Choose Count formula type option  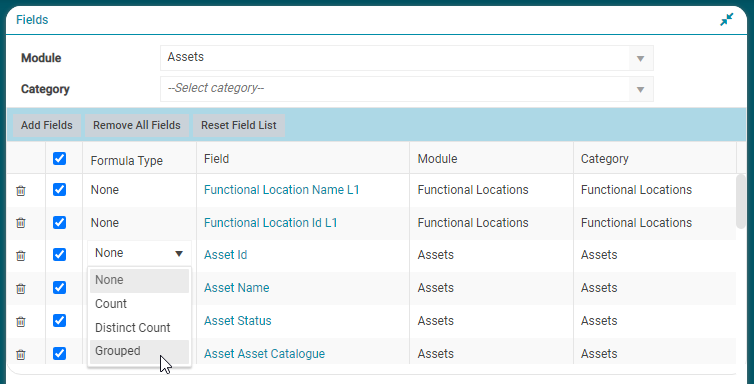[x=139, y=304]
